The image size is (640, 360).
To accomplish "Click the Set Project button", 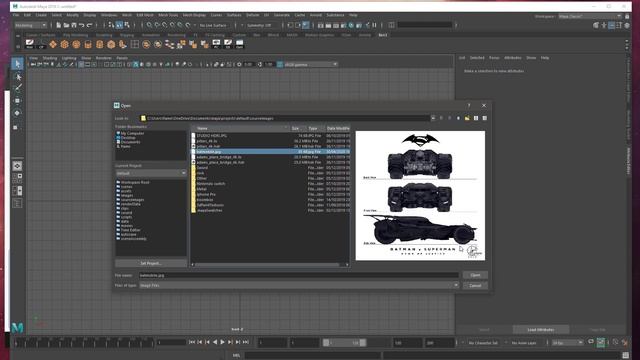I will pyautogui.click(x=151, y=263).
